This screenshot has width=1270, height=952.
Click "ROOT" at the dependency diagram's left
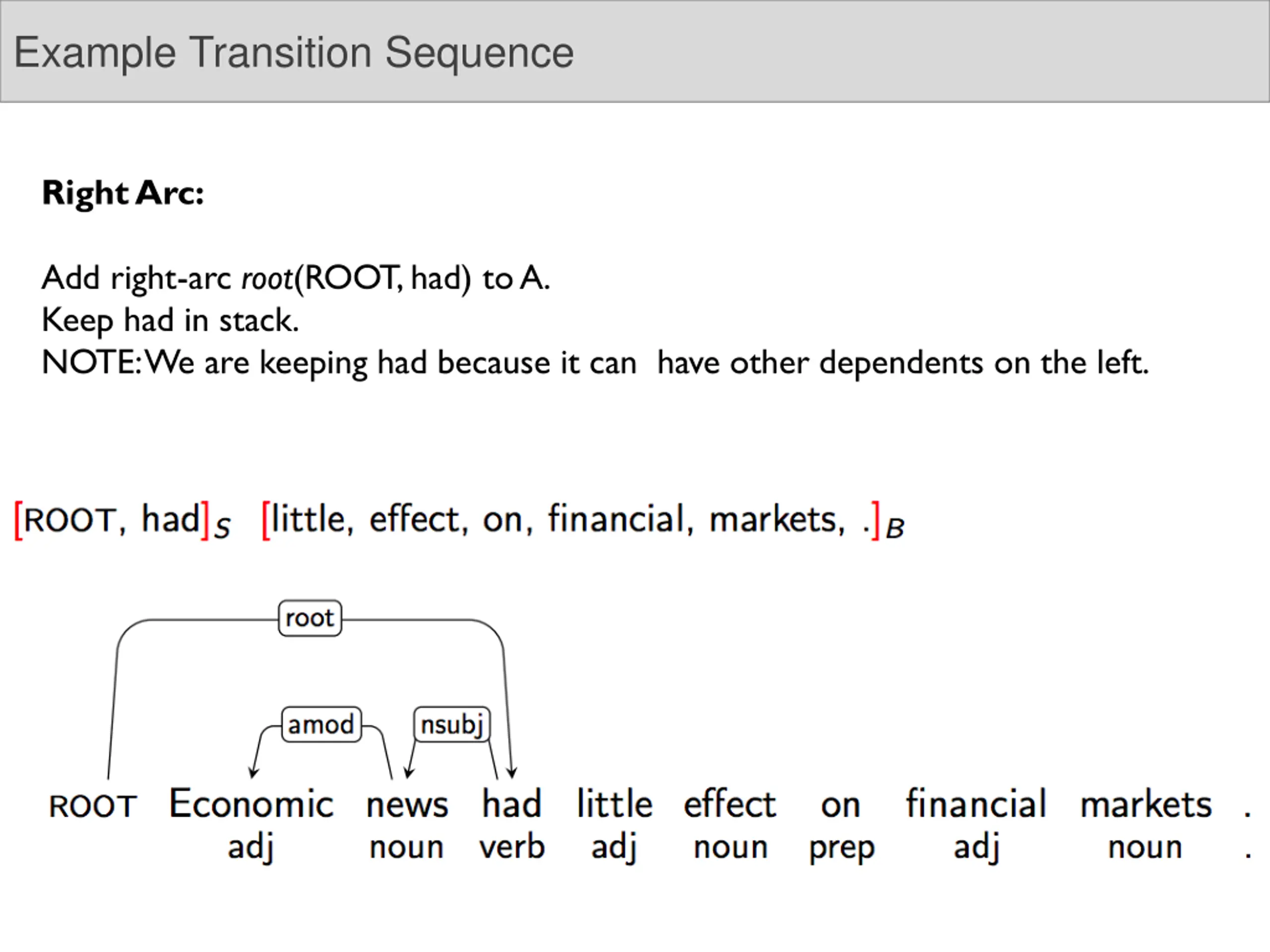pyautogui.click(x=93, y=806)
